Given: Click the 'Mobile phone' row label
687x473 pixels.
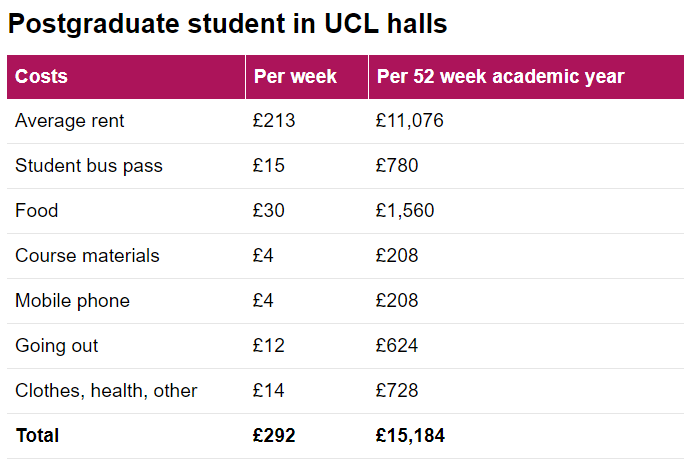Looking at the screenshot, I should tap(72, 301).
